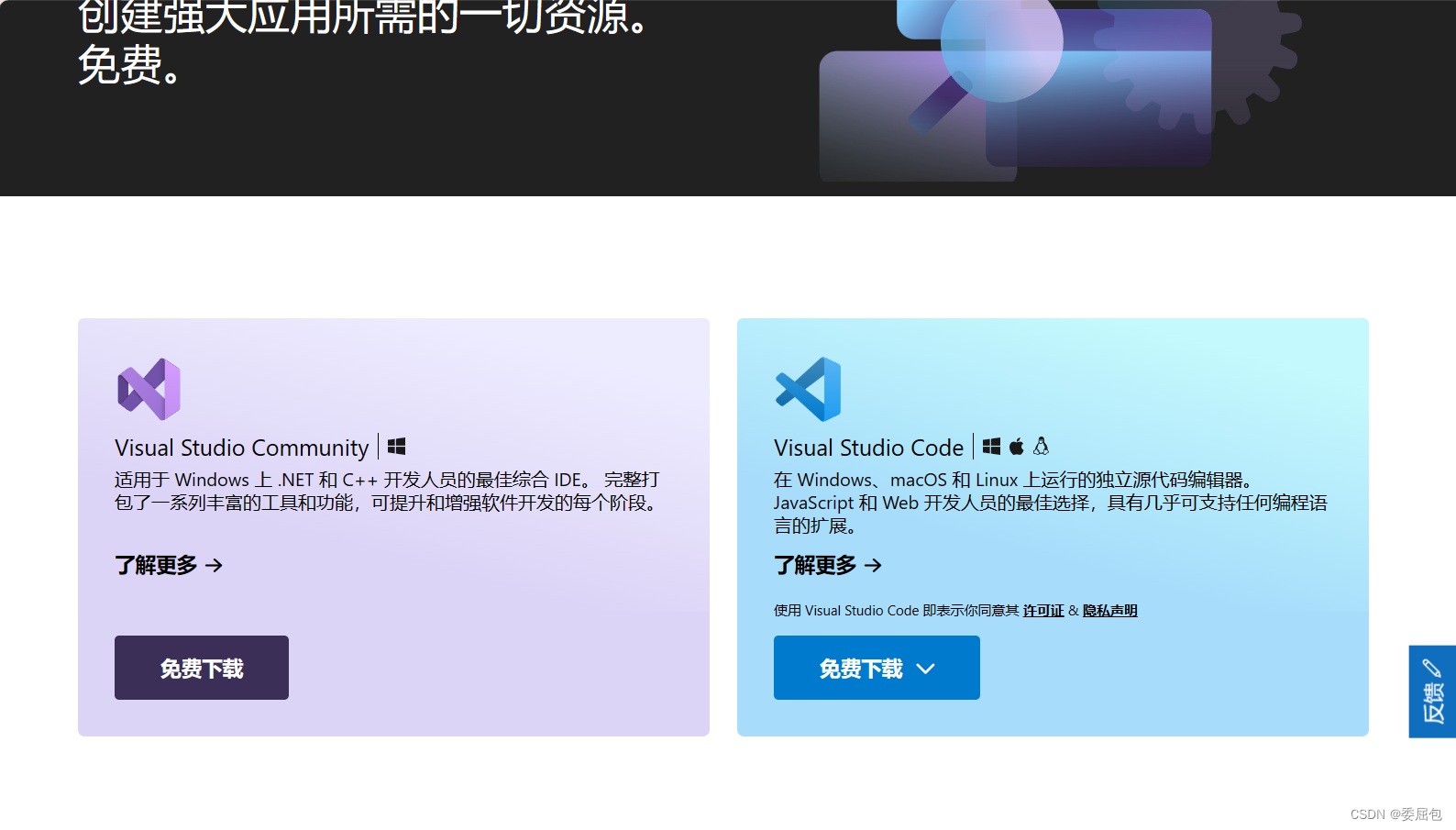Click the hero illustration with magnifying glass
1456x830 pixels.
(1059, 89)
